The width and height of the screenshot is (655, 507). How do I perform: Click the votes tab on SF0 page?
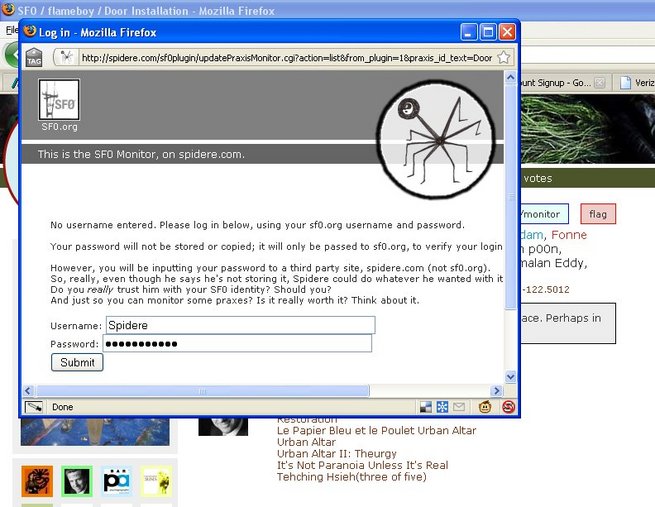point(538,178)
